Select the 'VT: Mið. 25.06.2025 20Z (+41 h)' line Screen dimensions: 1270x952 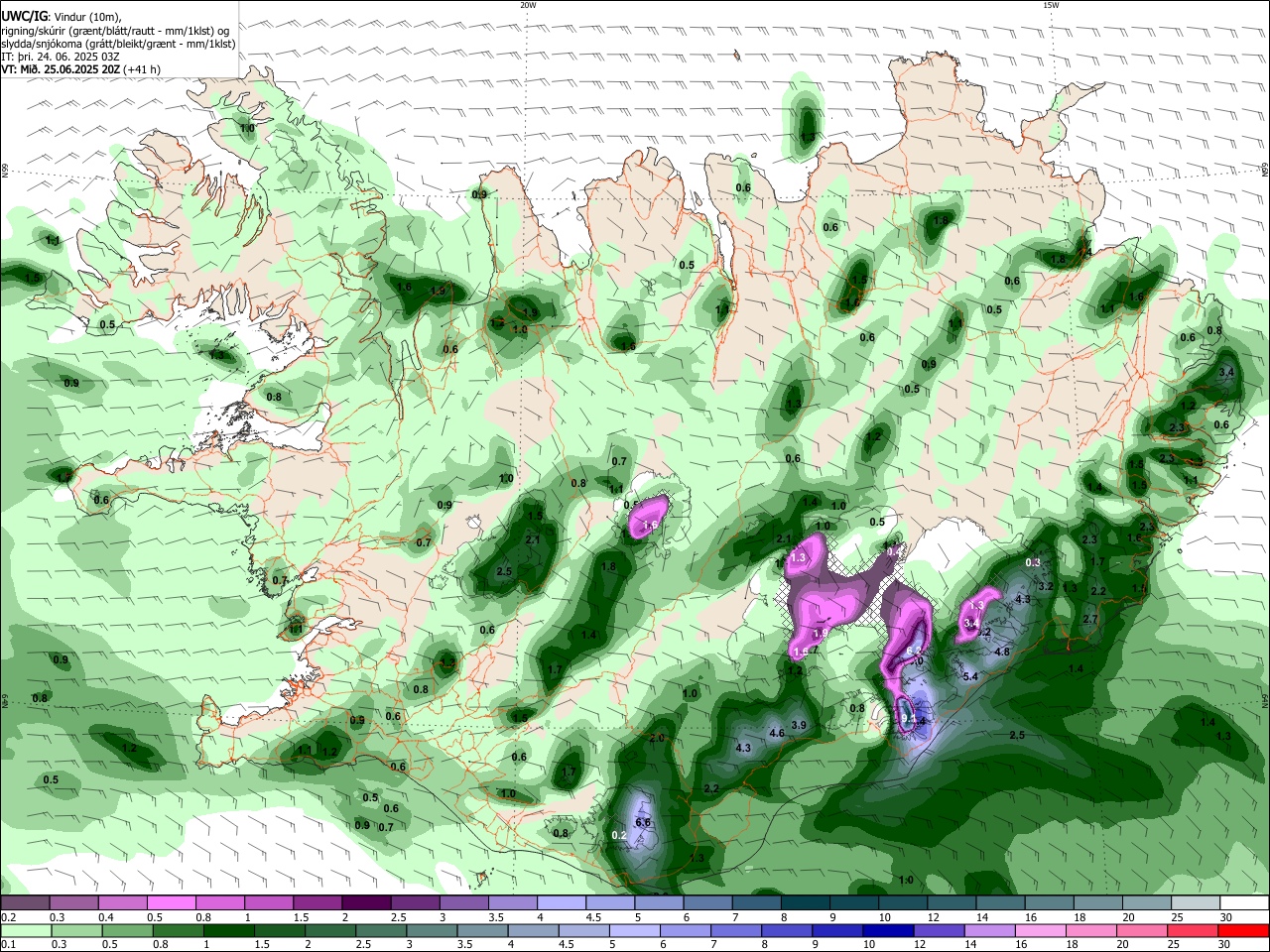(81, 69)
